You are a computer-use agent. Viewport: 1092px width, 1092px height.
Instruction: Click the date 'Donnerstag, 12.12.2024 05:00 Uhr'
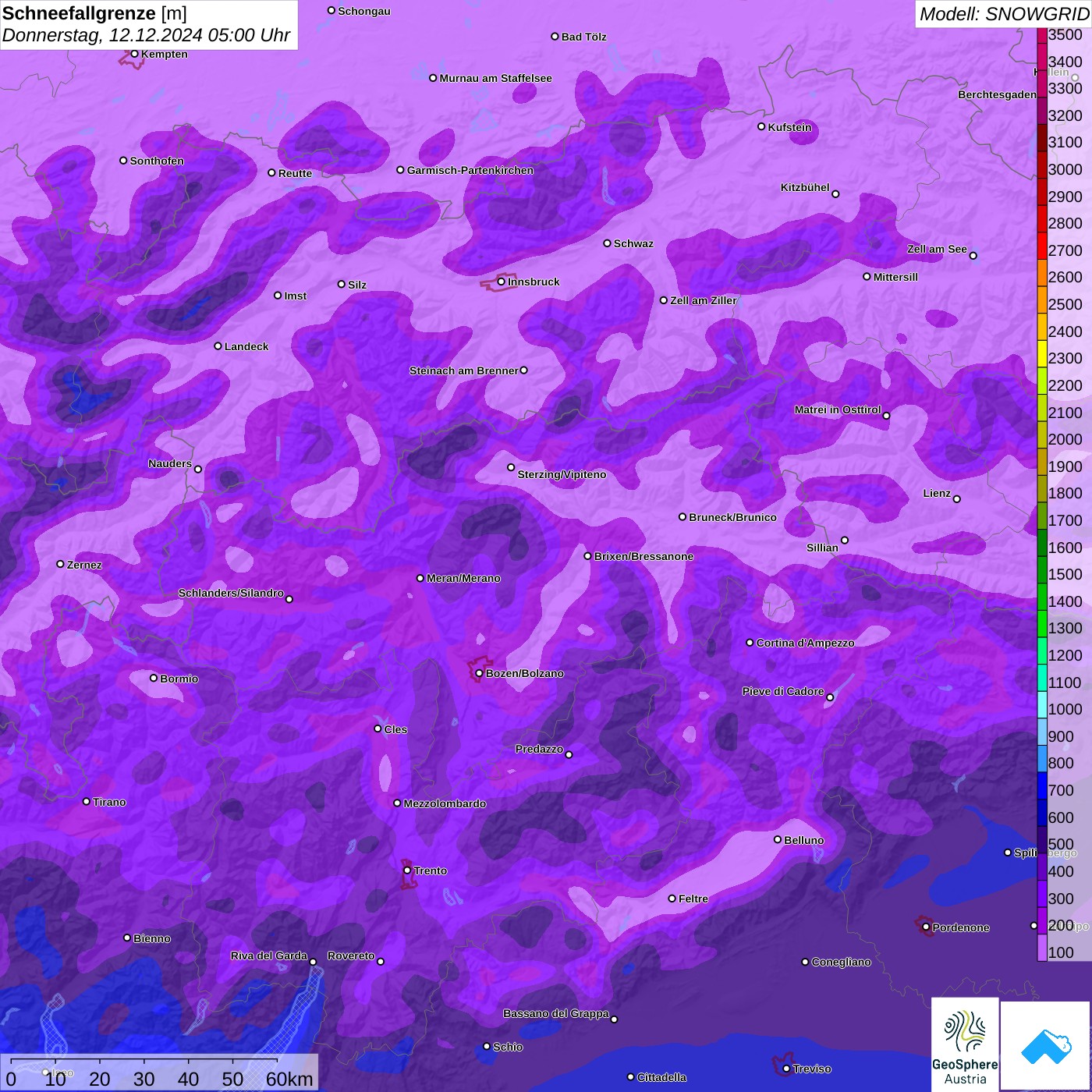(146, 35)
